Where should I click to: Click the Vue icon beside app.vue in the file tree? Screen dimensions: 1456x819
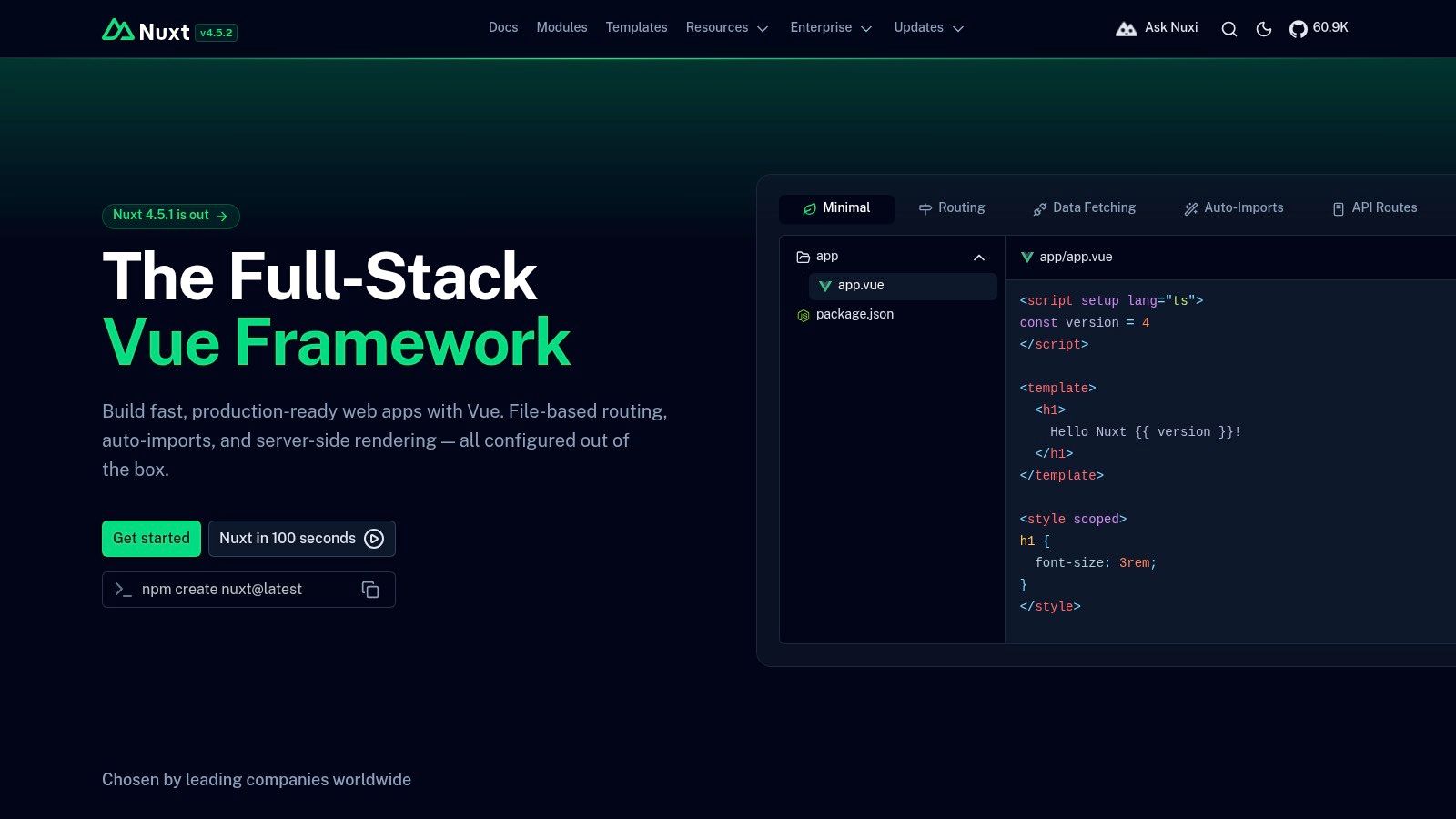coord(825,286)
